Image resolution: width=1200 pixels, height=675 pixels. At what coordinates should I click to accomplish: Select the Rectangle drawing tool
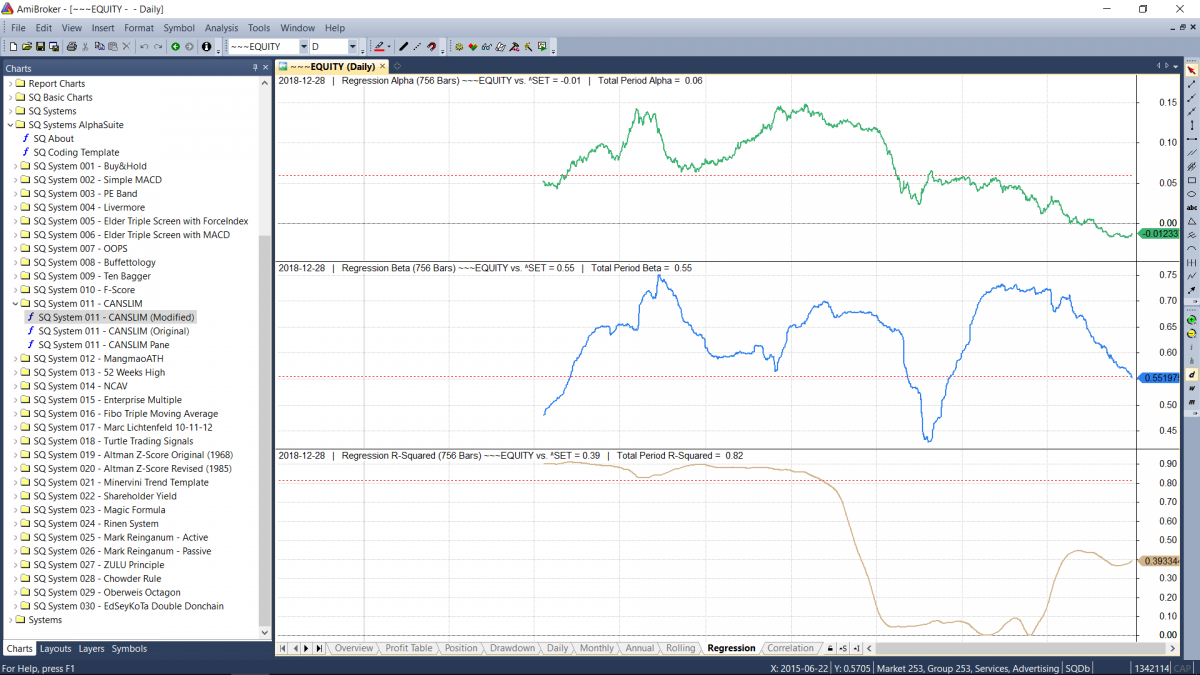click(x=1192, y=180)
